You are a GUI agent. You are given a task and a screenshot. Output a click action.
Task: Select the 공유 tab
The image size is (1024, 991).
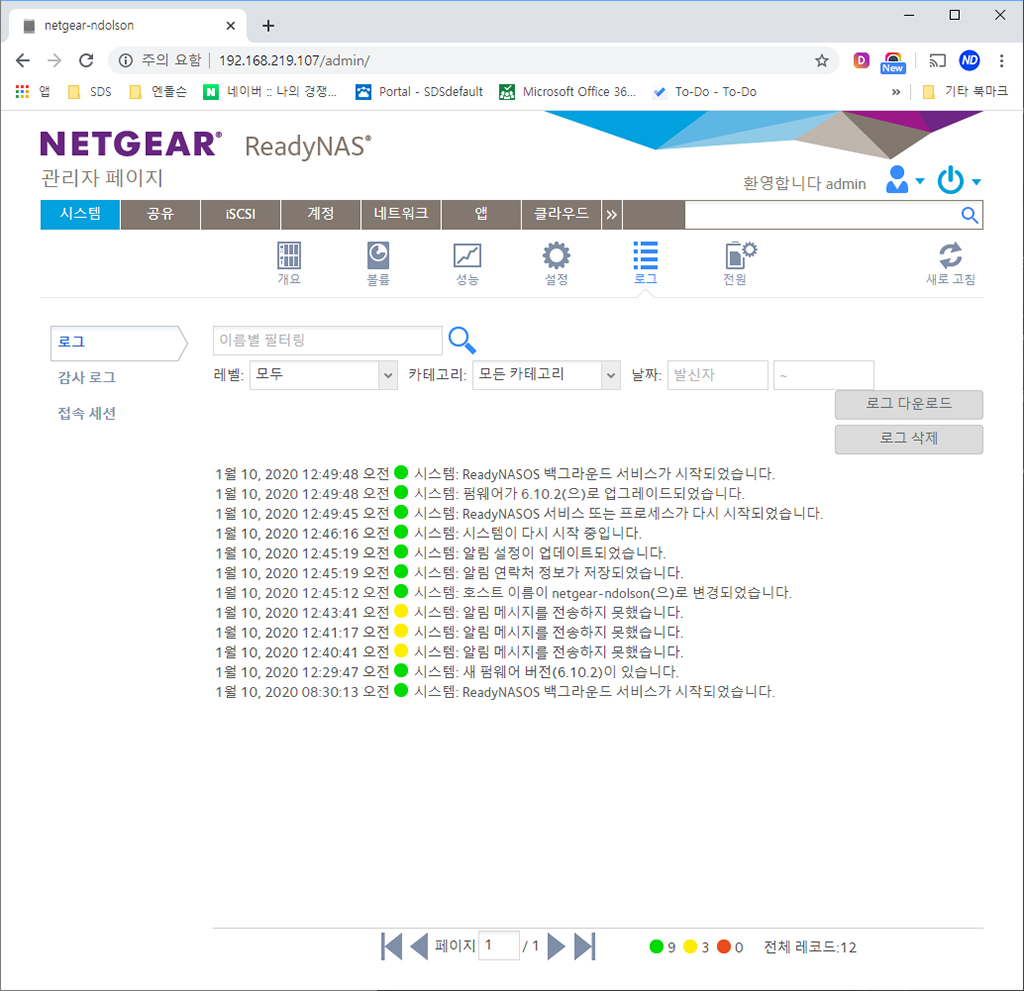tap(161, 215)
